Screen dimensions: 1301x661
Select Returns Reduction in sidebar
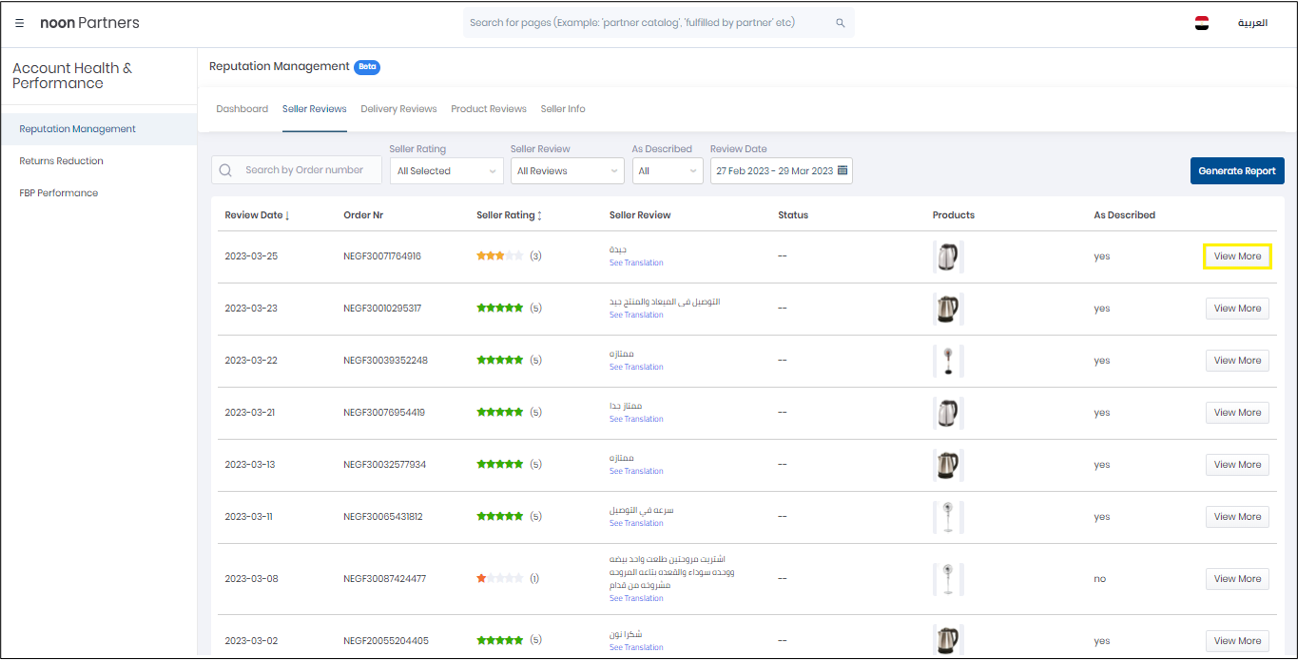click(x=61, y=161)
